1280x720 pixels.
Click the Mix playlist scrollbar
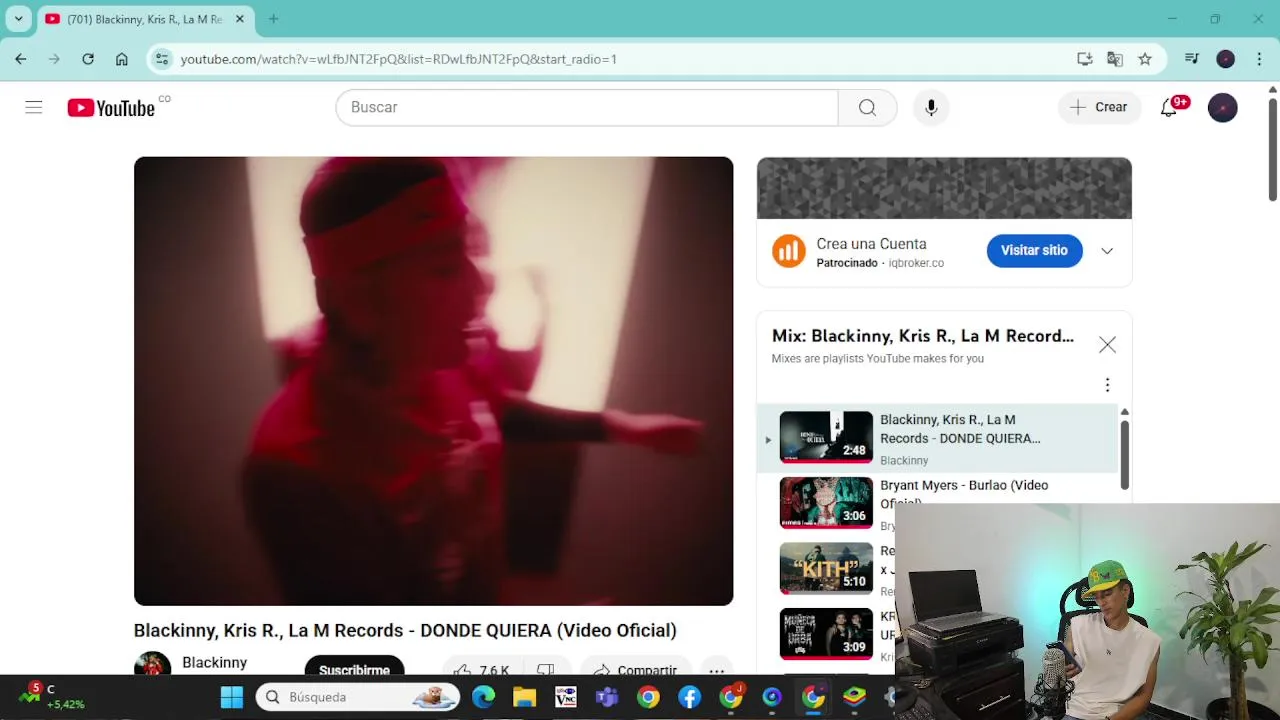[1124, 455]
